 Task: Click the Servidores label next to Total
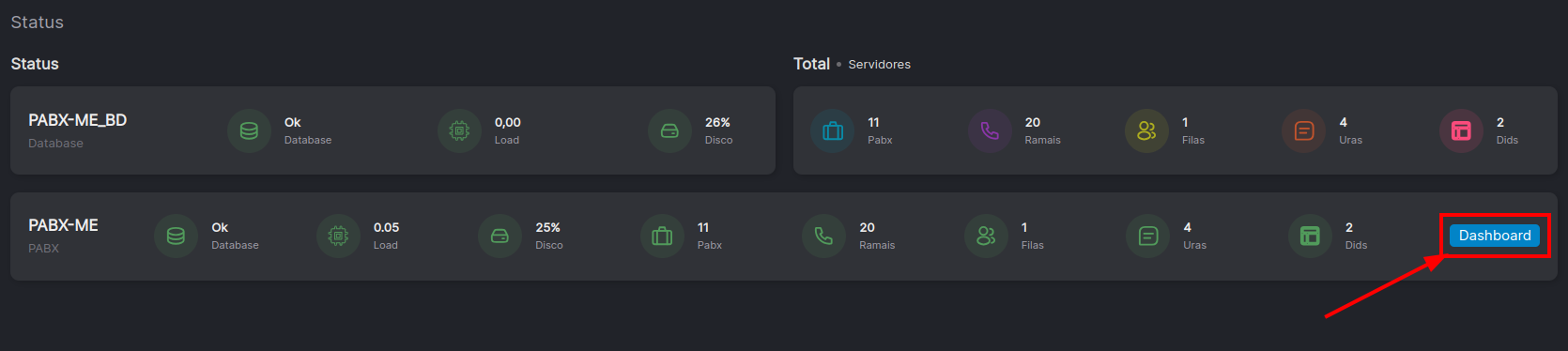click(879, 64)
